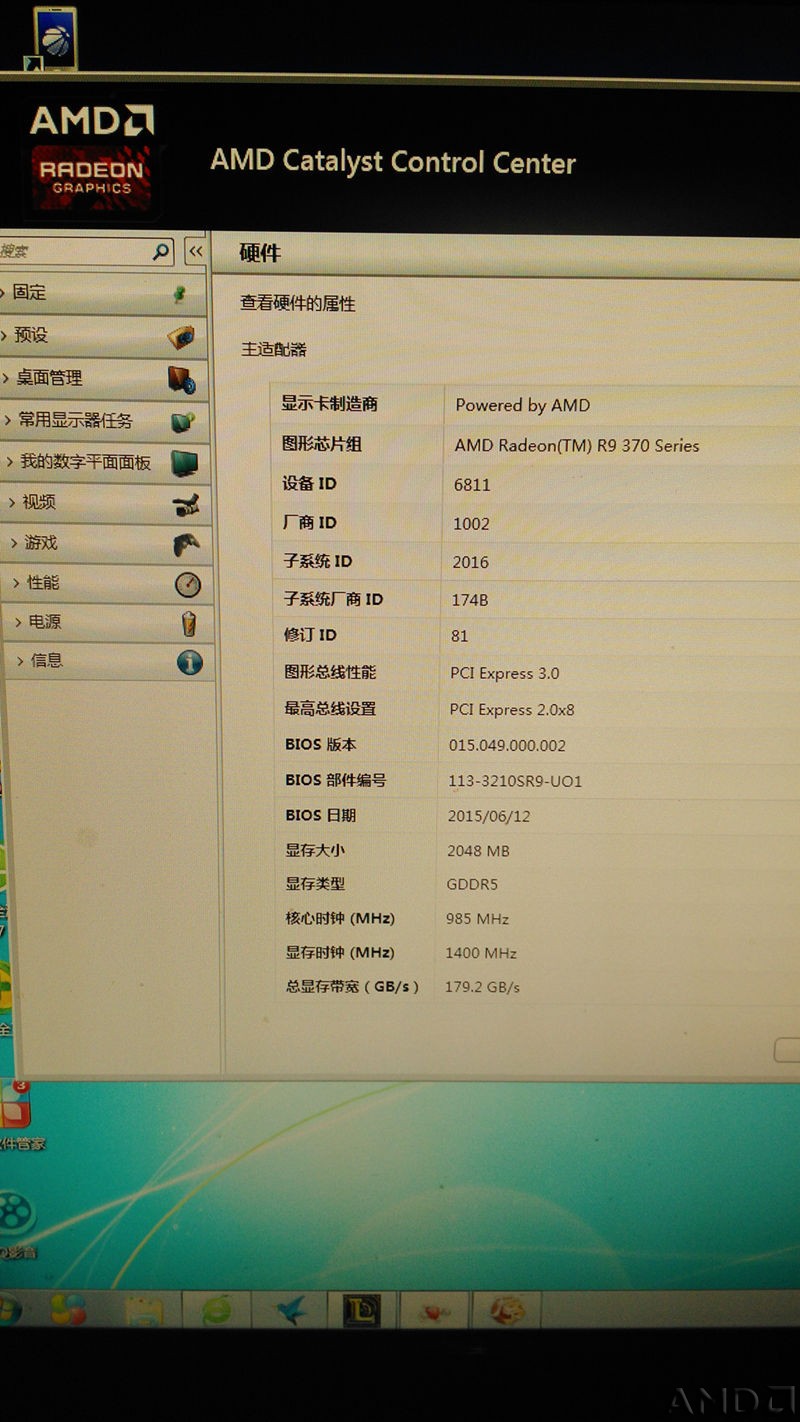
Task: Click the 查看硬件的属性 description text
Action: (x=298, y=303)
